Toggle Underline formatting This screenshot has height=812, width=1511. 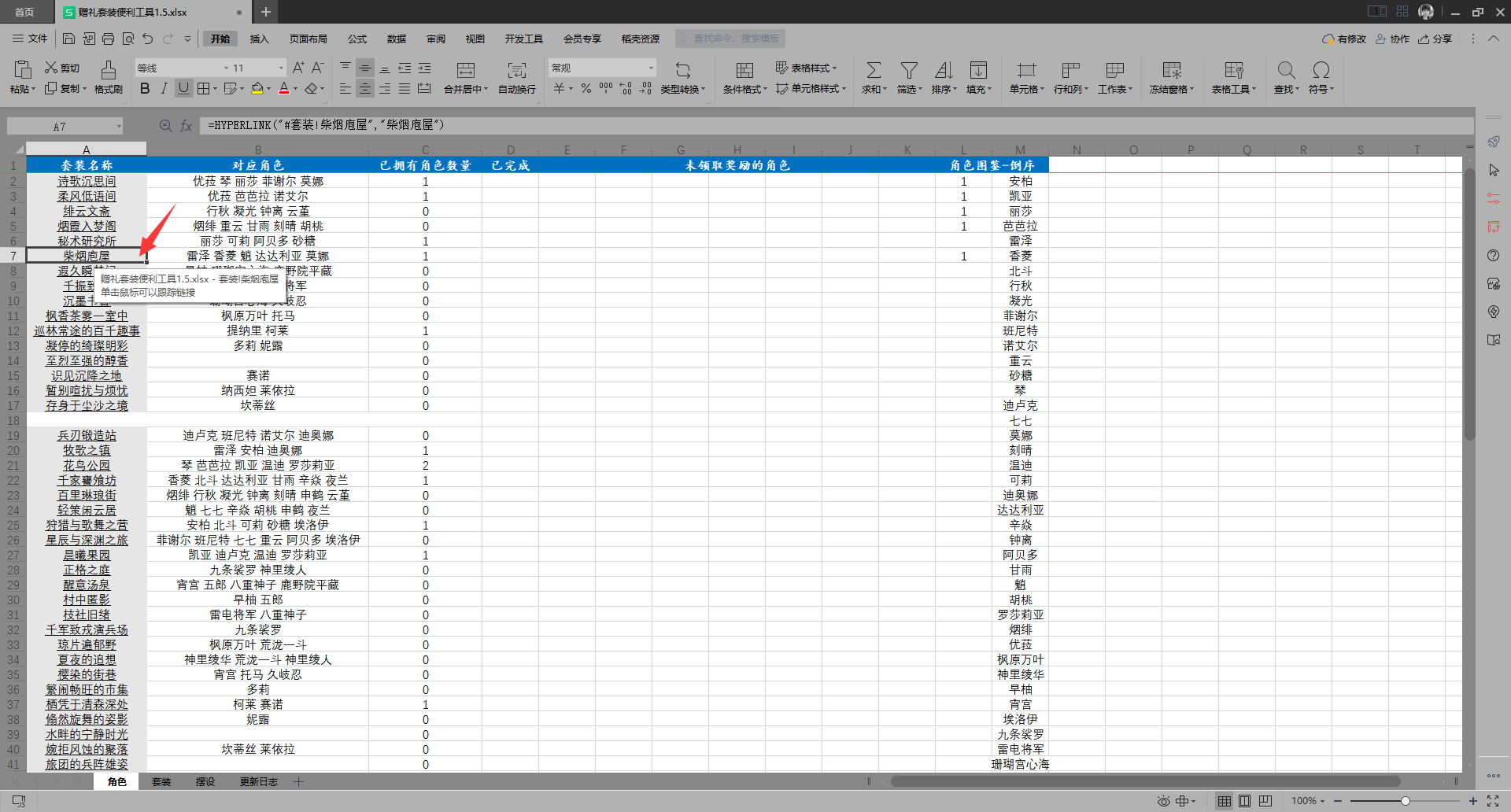[183, 88]
